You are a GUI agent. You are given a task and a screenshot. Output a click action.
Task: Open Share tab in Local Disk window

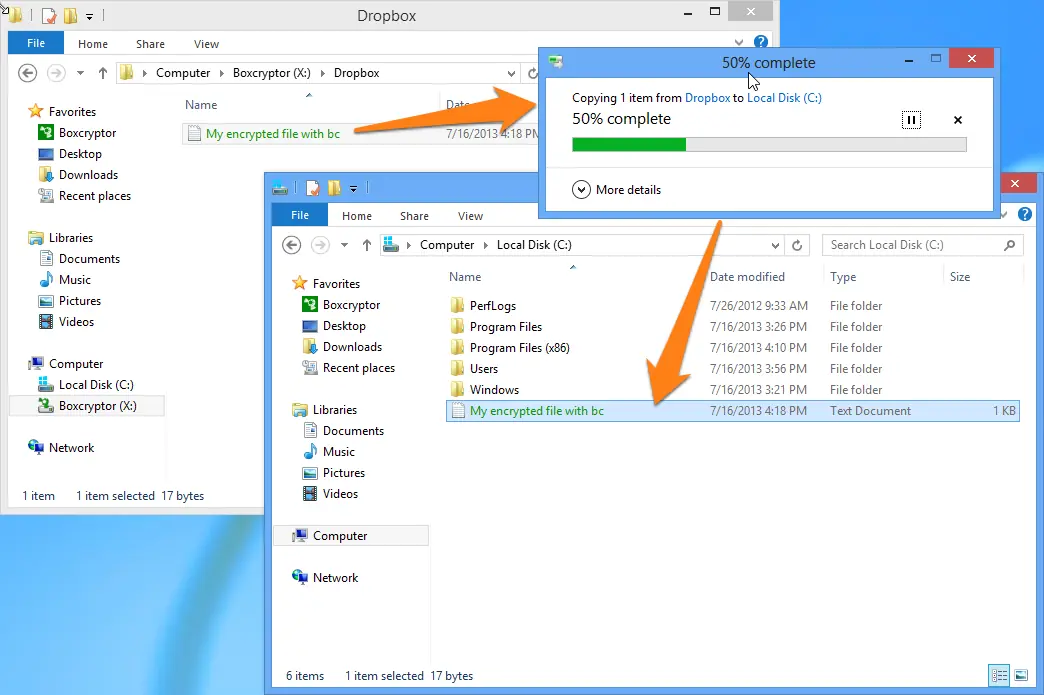click(414, 216)
